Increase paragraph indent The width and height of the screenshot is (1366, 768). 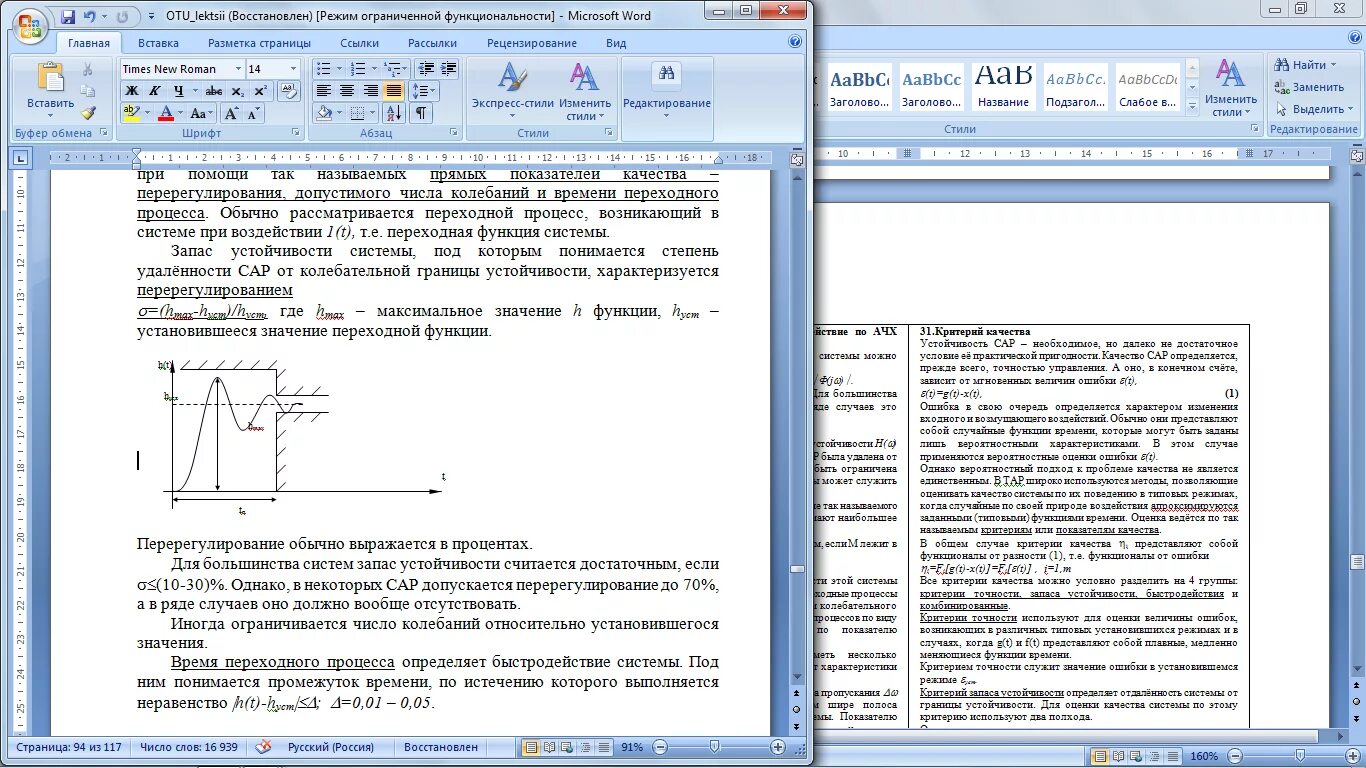tap(448, 69)
